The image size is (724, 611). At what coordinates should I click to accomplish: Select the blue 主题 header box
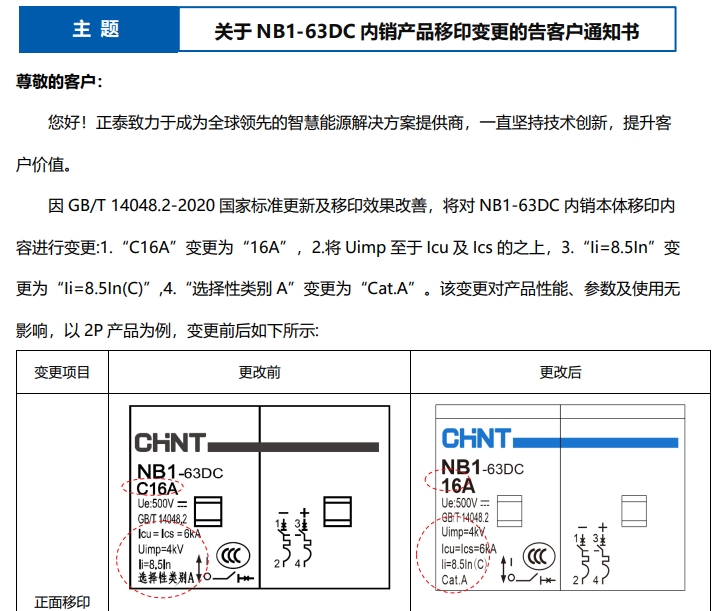tap(97, 30)
